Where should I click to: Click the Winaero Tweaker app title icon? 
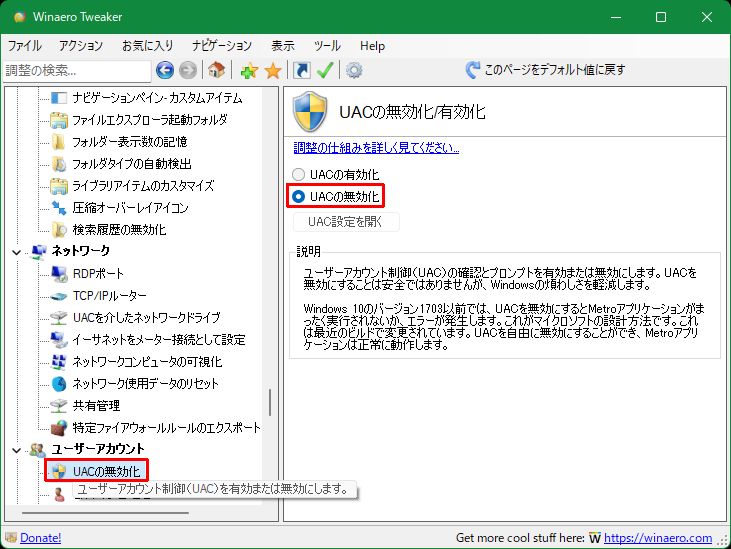tap(19, 17)
